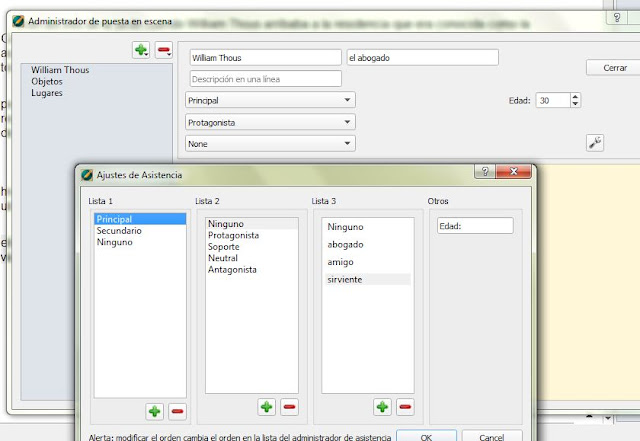The image size is (640, 441).
Task: Click the red remove icon in the Administrador window
Action: point(164,50)
